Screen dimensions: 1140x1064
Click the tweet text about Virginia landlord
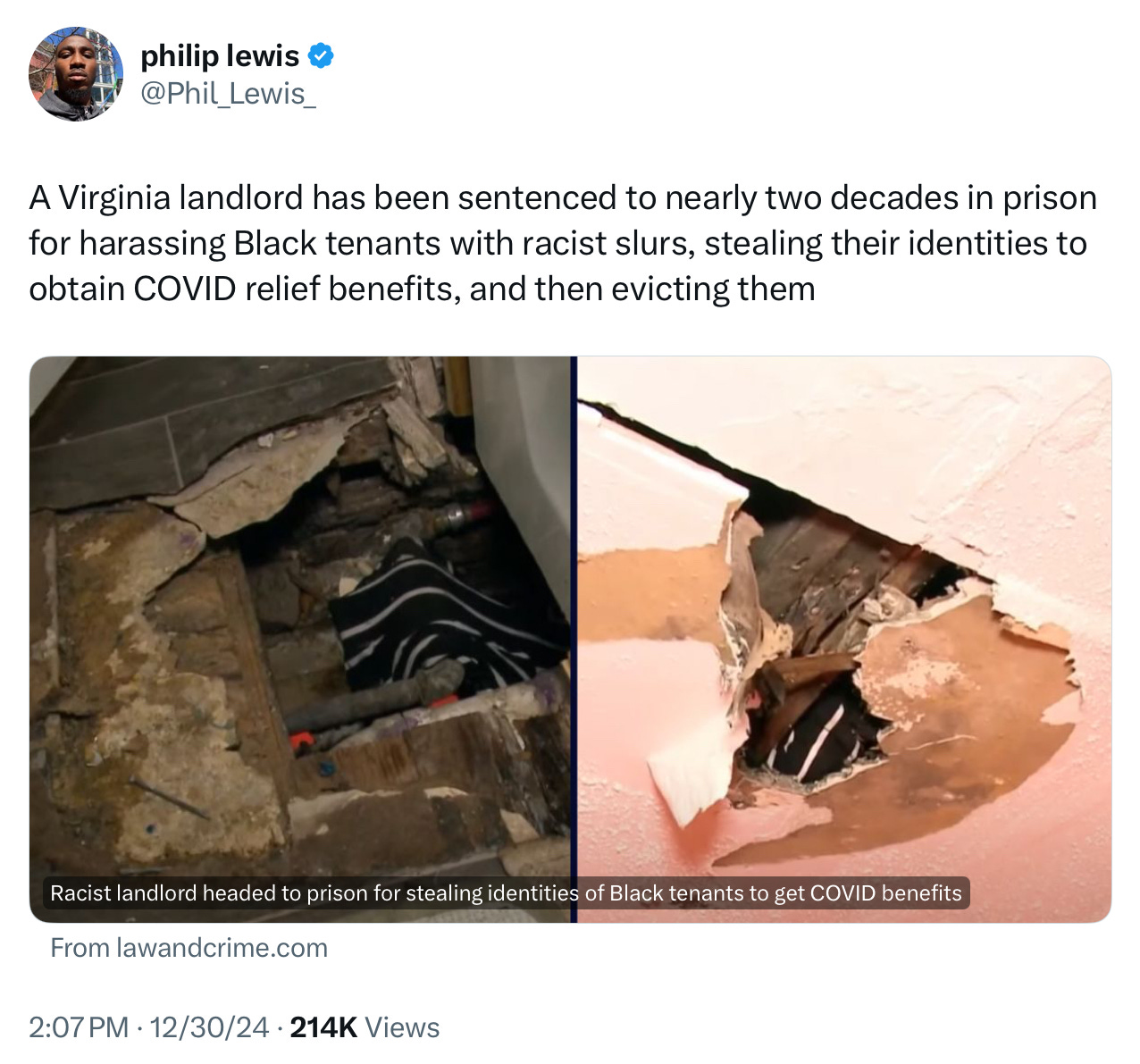click(563, 243)
